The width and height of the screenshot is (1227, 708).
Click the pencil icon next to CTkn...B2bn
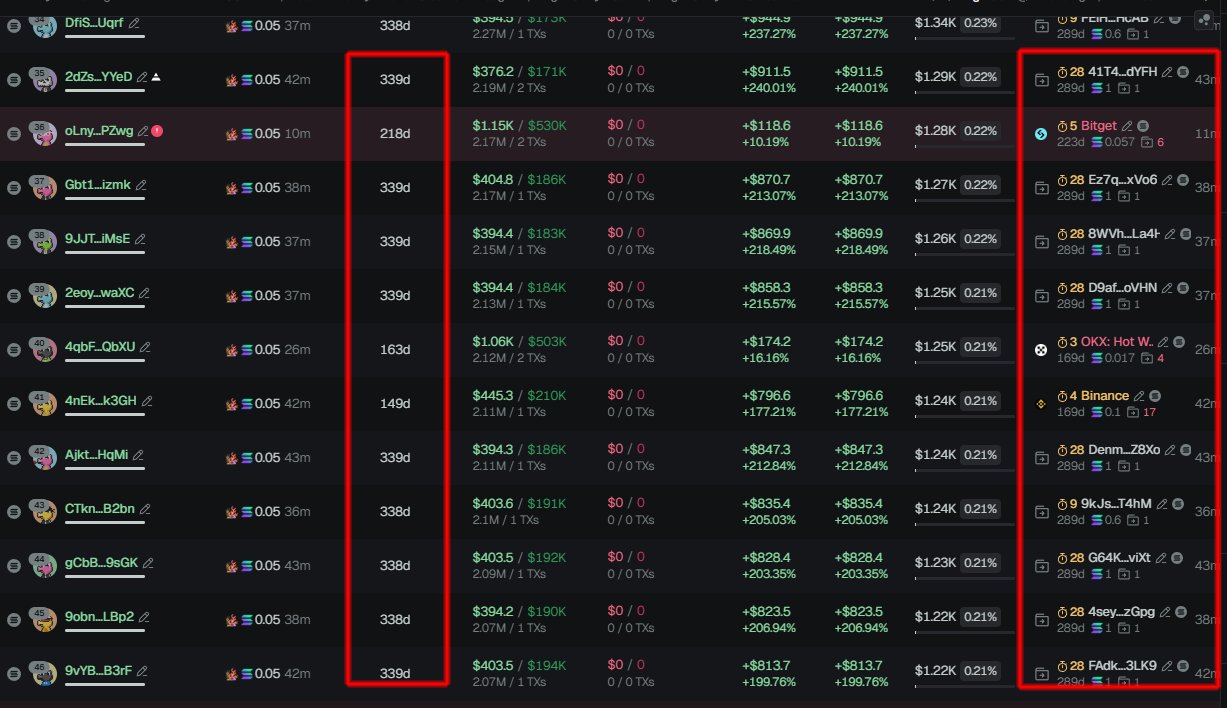point(145,510)
